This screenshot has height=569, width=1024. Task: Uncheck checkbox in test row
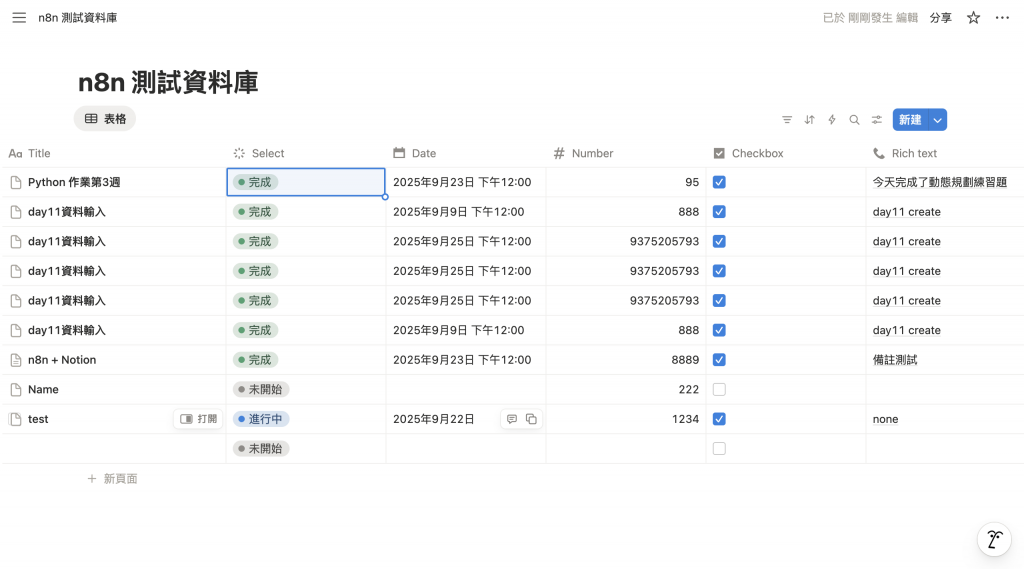click(719, 419)
